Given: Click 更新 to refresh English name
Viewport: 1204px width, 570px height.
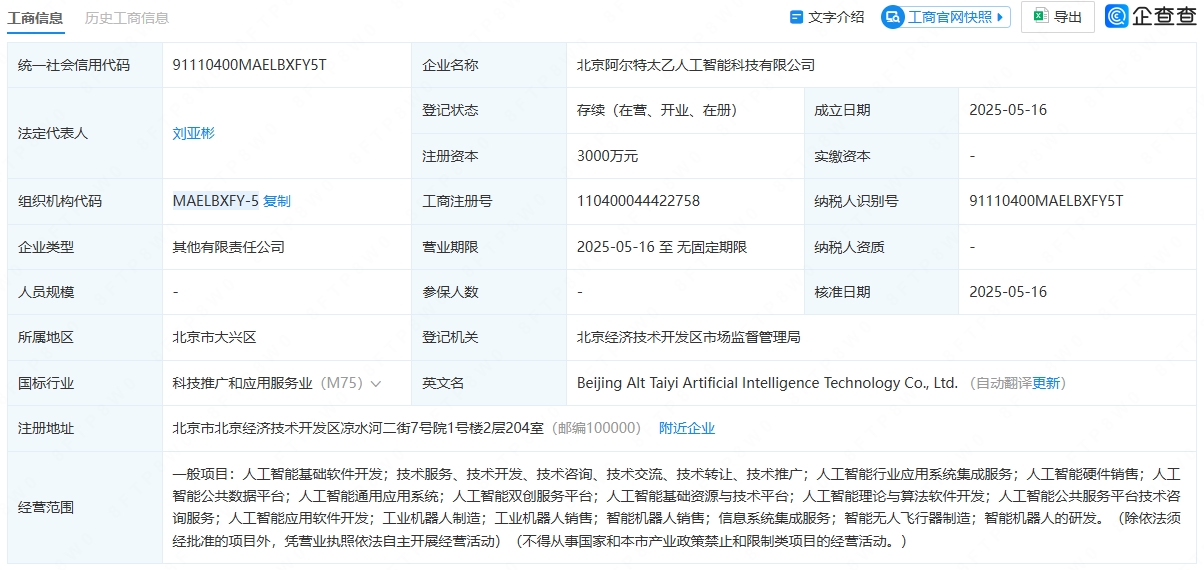Looking at the screenshot, I should [1046, 383].
